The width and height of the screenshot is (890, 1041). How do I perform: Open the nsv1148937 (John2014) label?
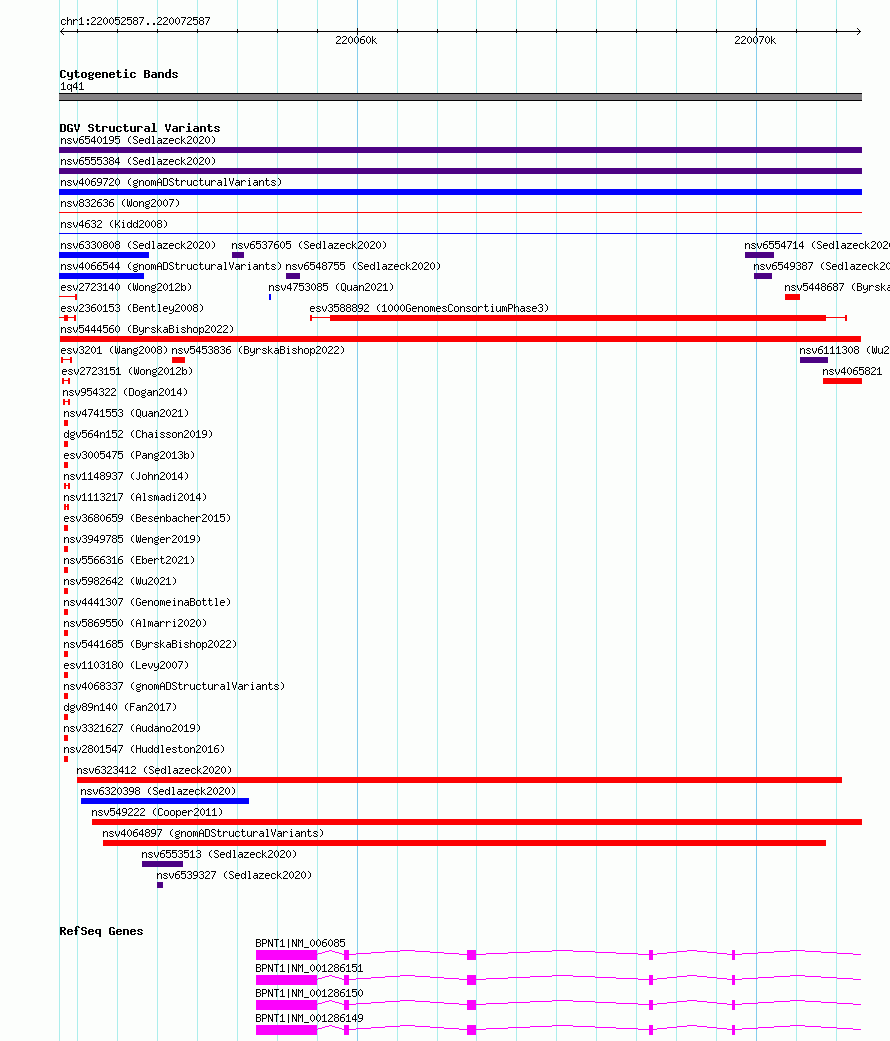[126, 477]
